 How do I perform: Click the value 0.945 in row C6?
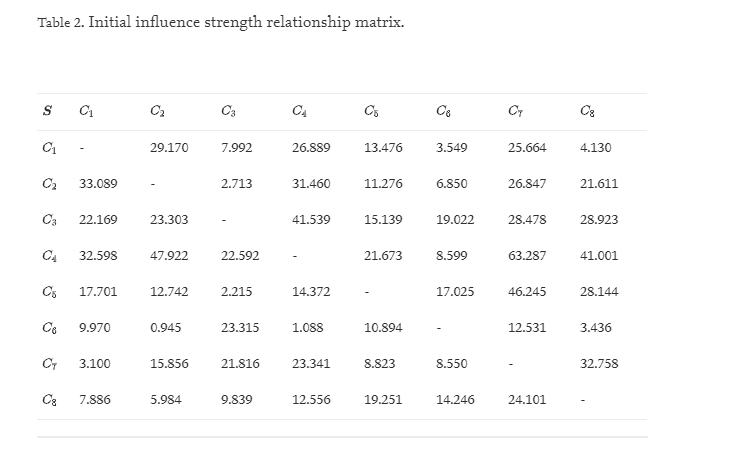pos(164,328)
